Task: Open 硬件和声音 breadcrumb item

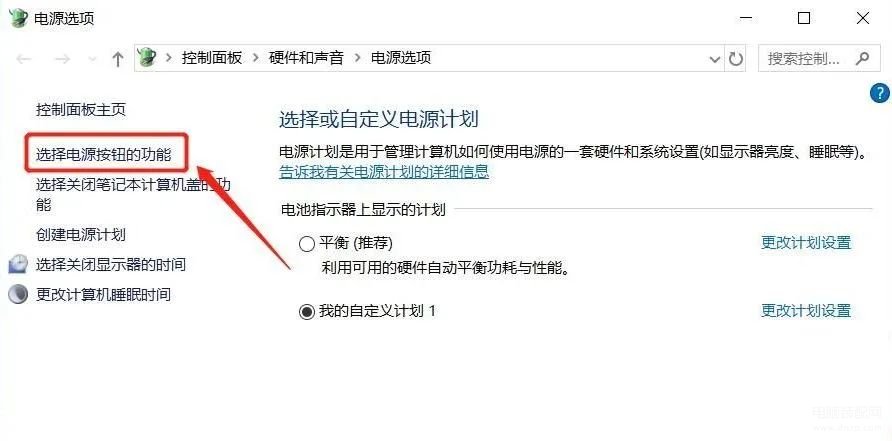Action: pos(306,57)
